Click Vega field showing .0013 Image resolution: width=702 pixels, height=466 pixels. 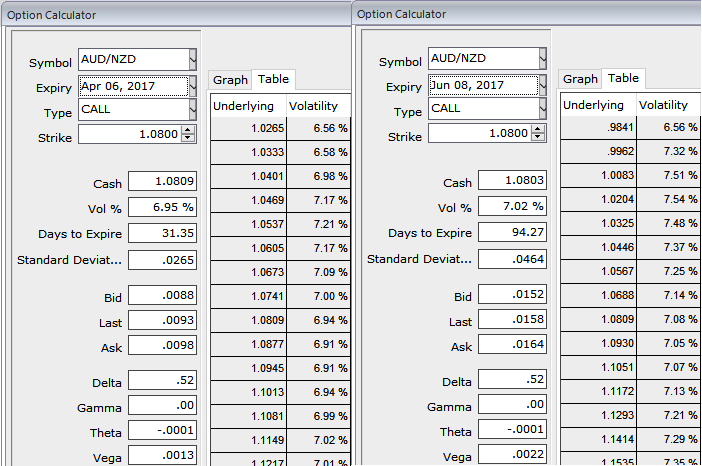pyautogui.click(x=163, y=455)
